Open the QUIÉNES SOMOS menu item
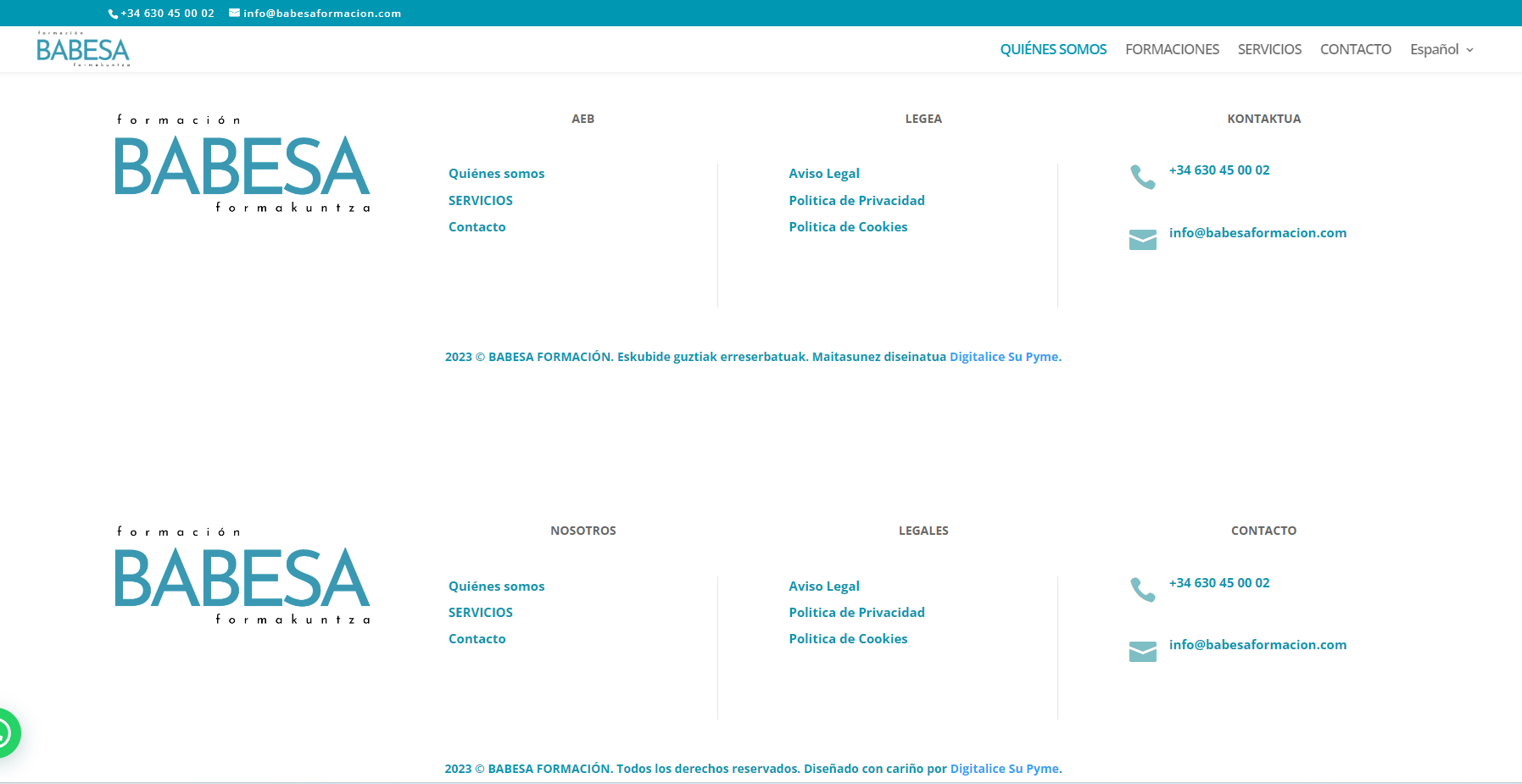1522x784 pixels. (1053, 49)
